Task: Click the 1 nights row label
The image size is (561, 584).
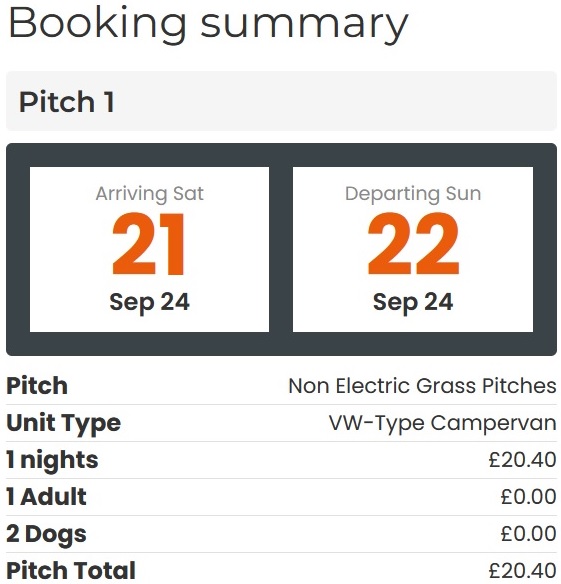Action: coord(53,460)
